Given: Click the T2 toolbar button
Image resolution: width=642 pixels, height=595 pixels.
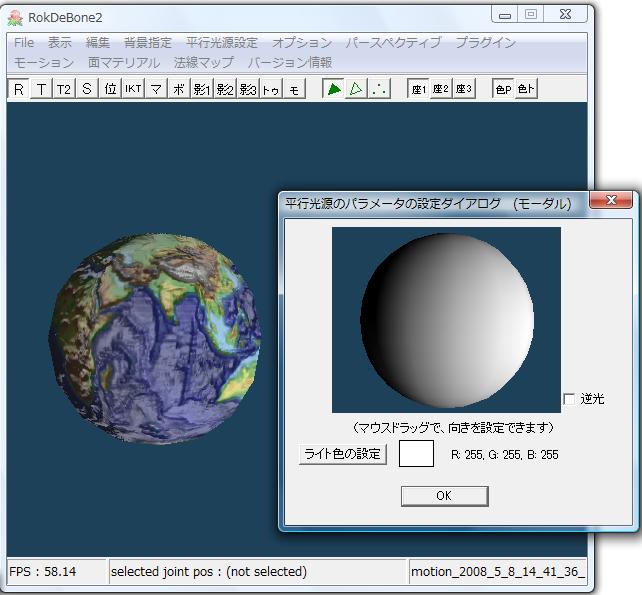Looking at the screenshot, I should [63, 89].
